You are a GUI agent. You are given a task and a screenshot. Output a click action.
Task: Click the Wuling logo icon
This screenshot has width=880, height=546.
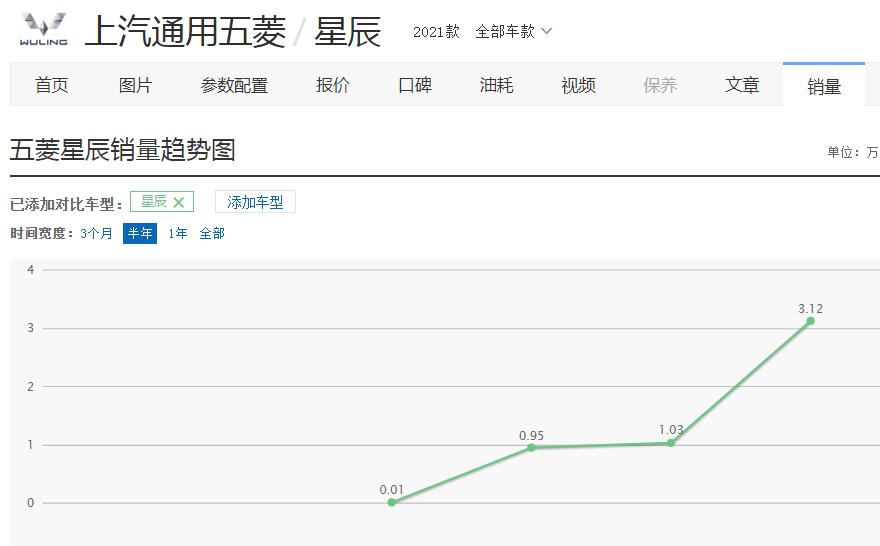click(x=44, y=29)
